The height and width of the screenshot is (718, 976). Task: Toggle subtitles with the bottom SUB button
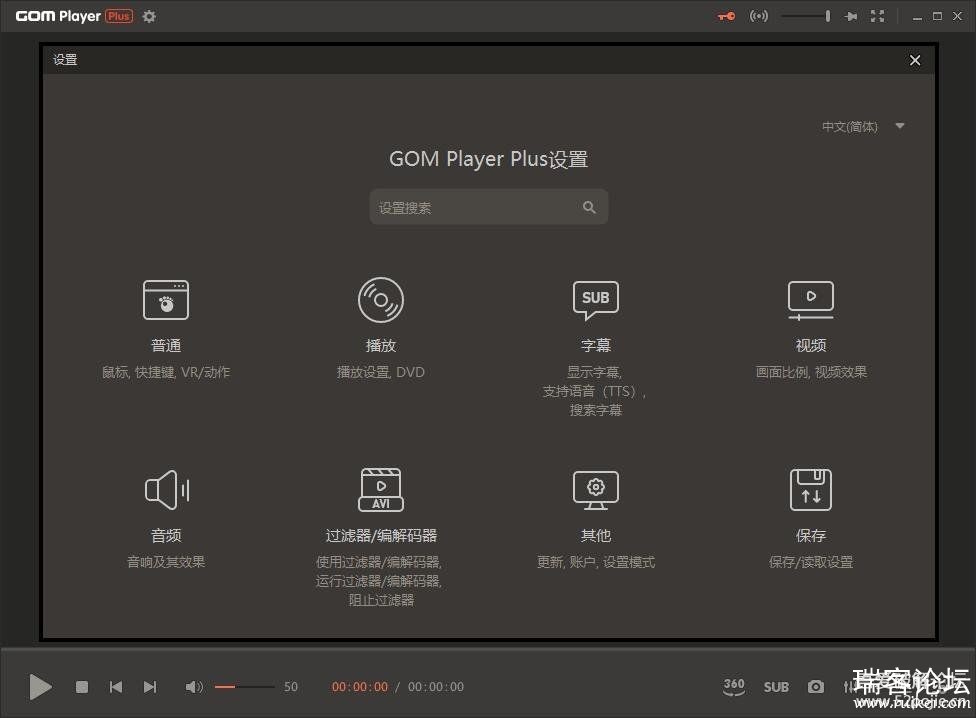click(776, 687)
